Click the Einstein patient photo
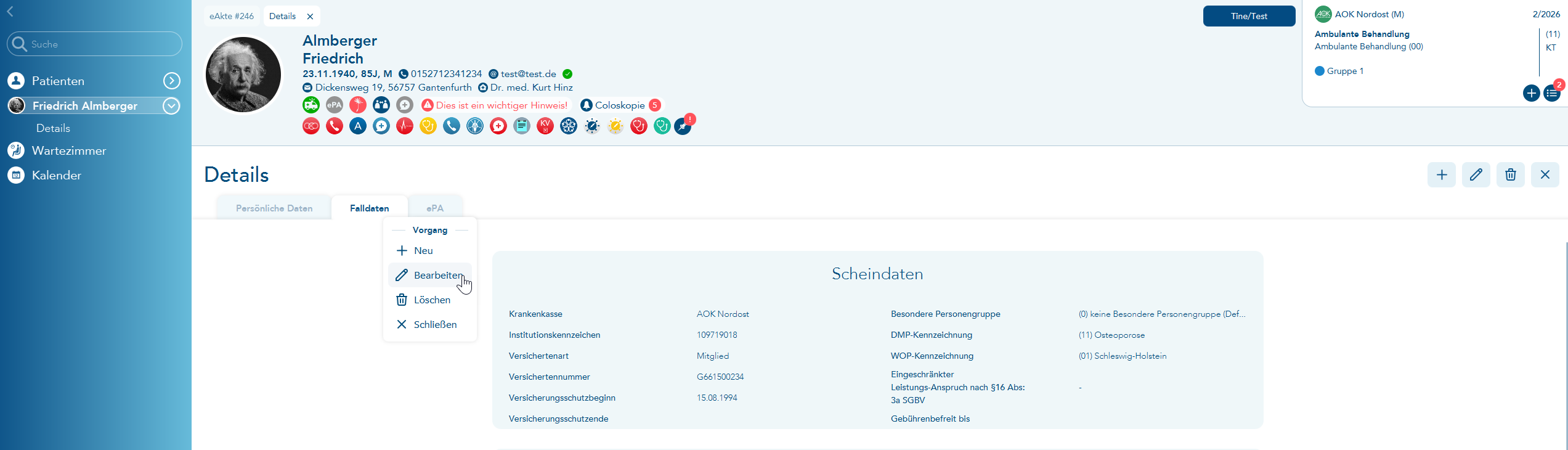 (x=243, y=75)
